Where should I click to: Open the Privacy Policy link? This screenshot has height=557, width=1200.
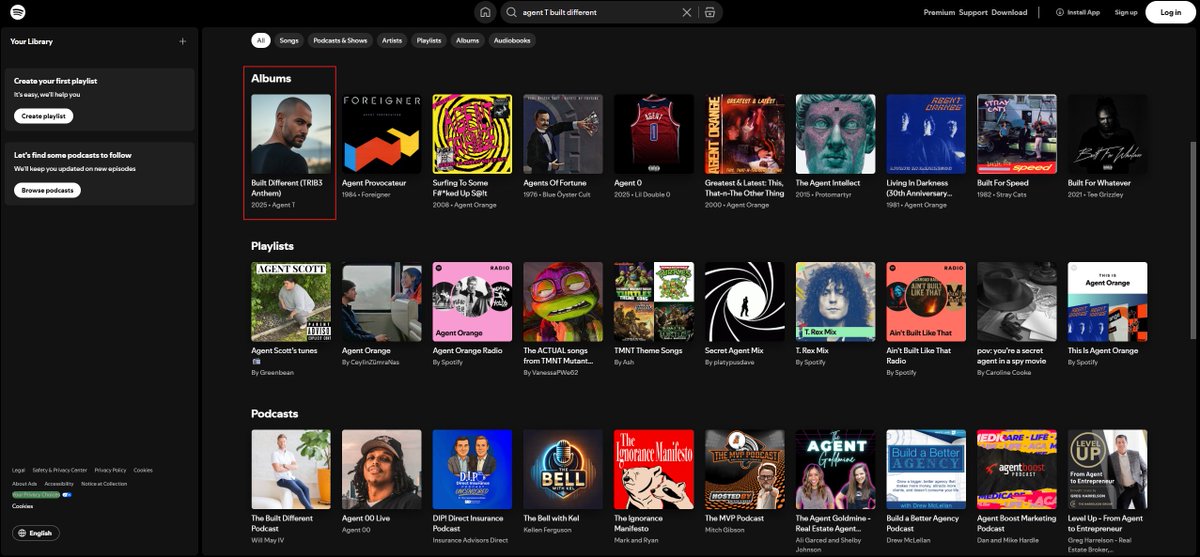pos(110,470)
